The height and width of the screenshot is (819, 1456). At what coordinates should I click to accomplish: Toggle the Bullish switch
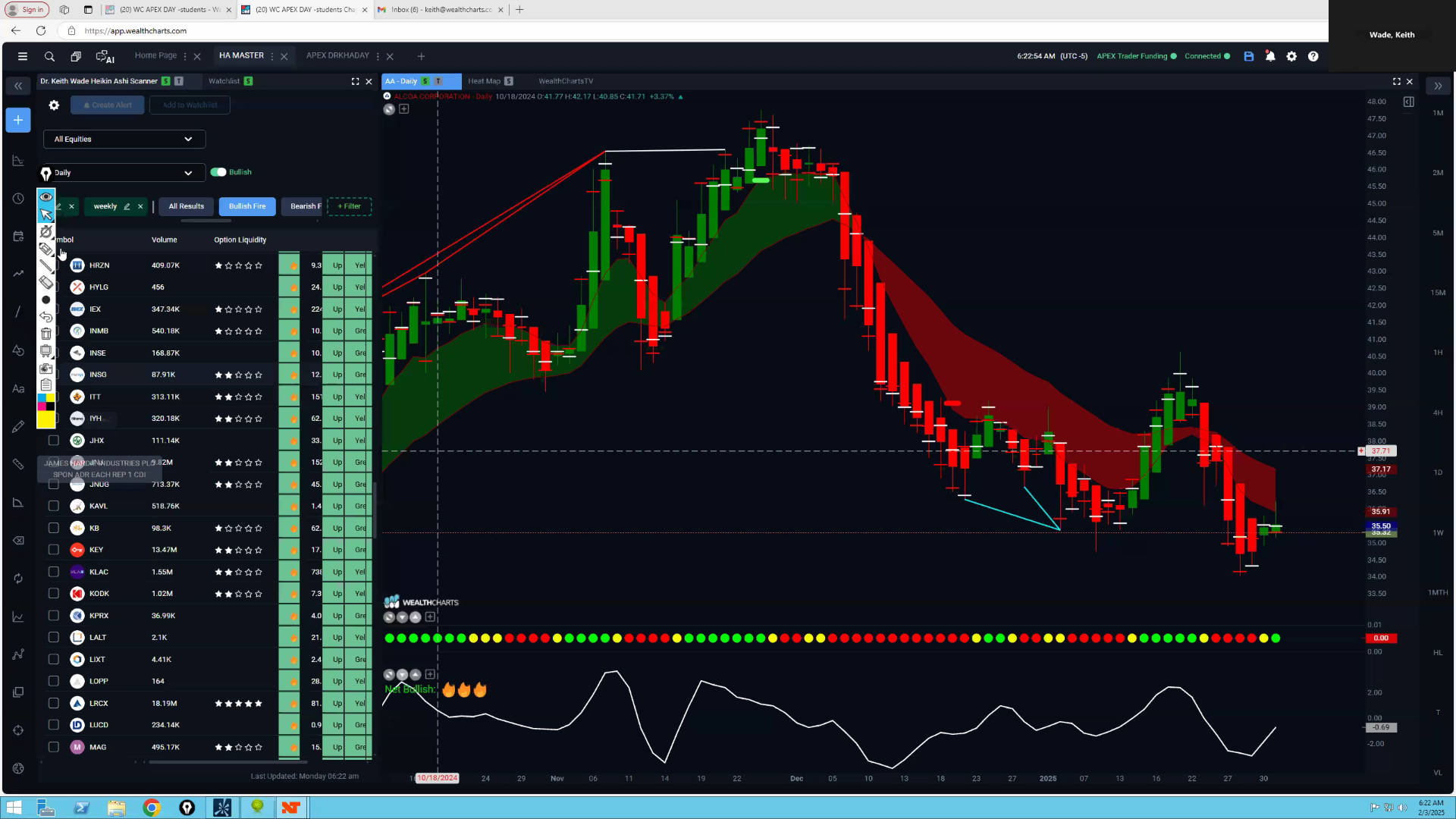tap(218, 172)
